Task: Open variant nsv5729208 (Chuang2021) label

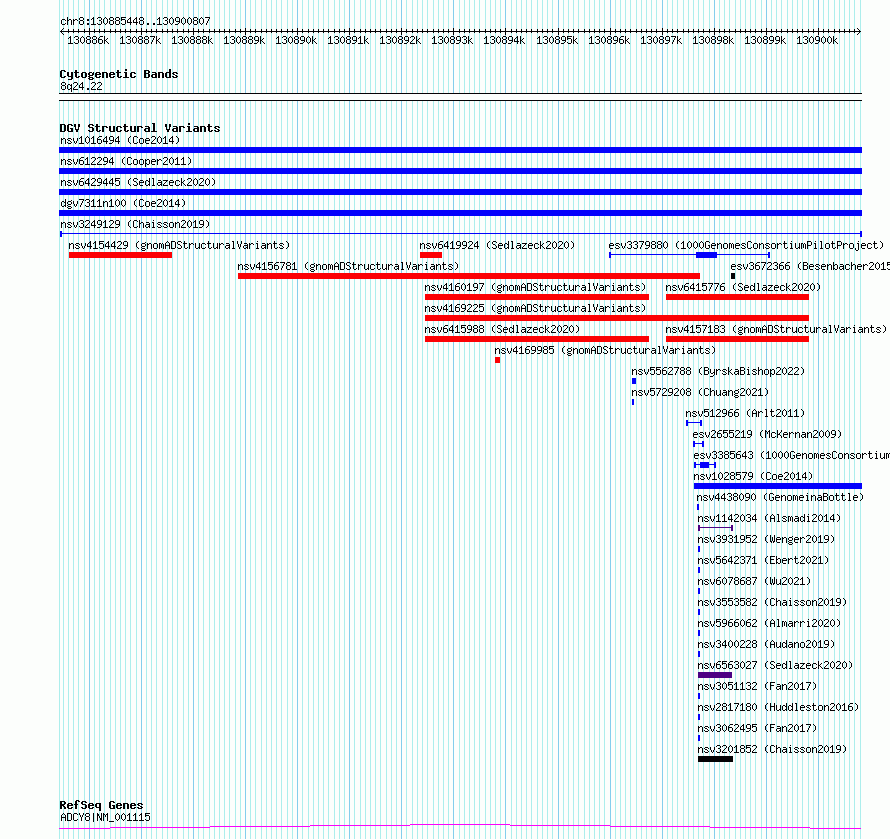Action: (700, 392)
